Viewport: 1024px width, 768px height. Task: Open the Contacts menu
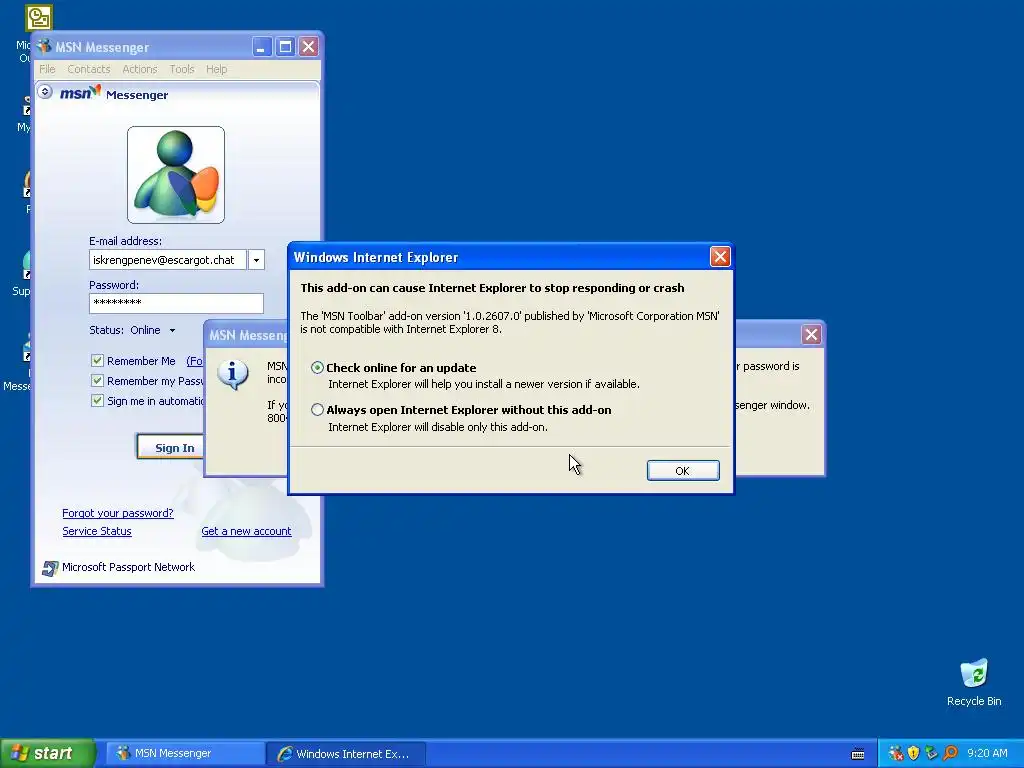click(x=89, y=69)
